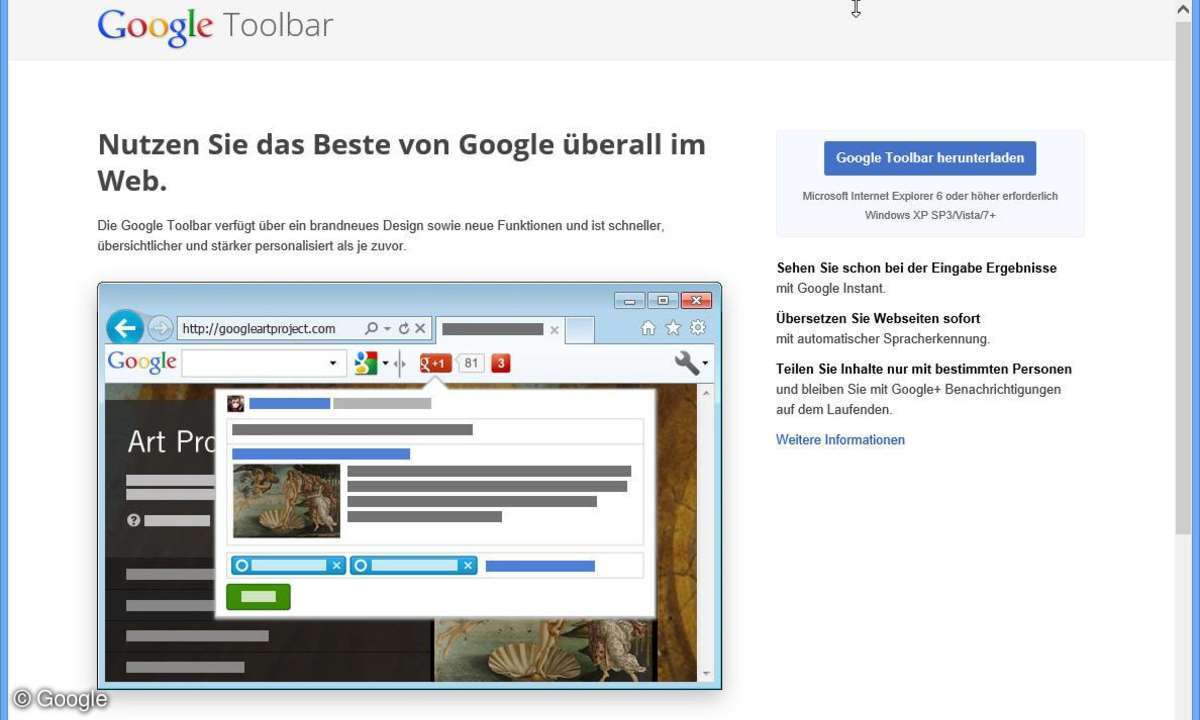
Task: Click the refresh icon in address bar
Action: point(404,328)
